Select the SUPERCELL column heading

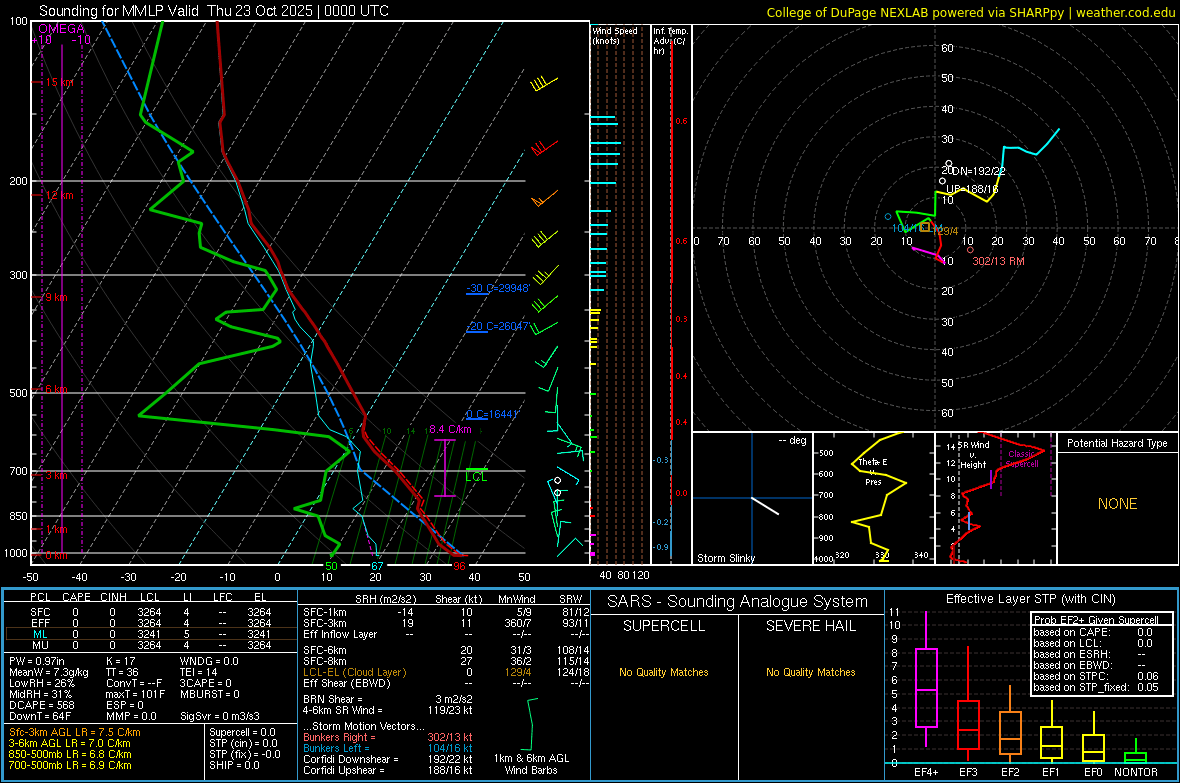[664, 626]
